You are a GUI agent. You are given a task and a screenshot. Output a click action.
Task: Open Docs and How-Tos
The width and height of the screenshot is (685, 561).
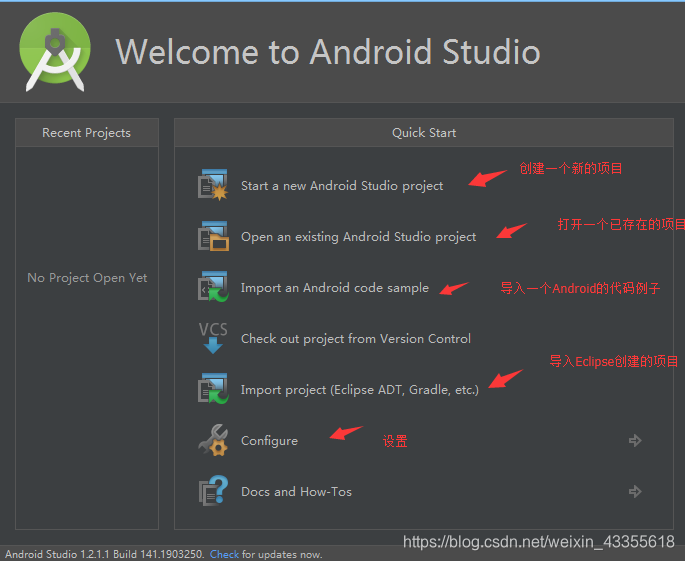click(296, 492)
